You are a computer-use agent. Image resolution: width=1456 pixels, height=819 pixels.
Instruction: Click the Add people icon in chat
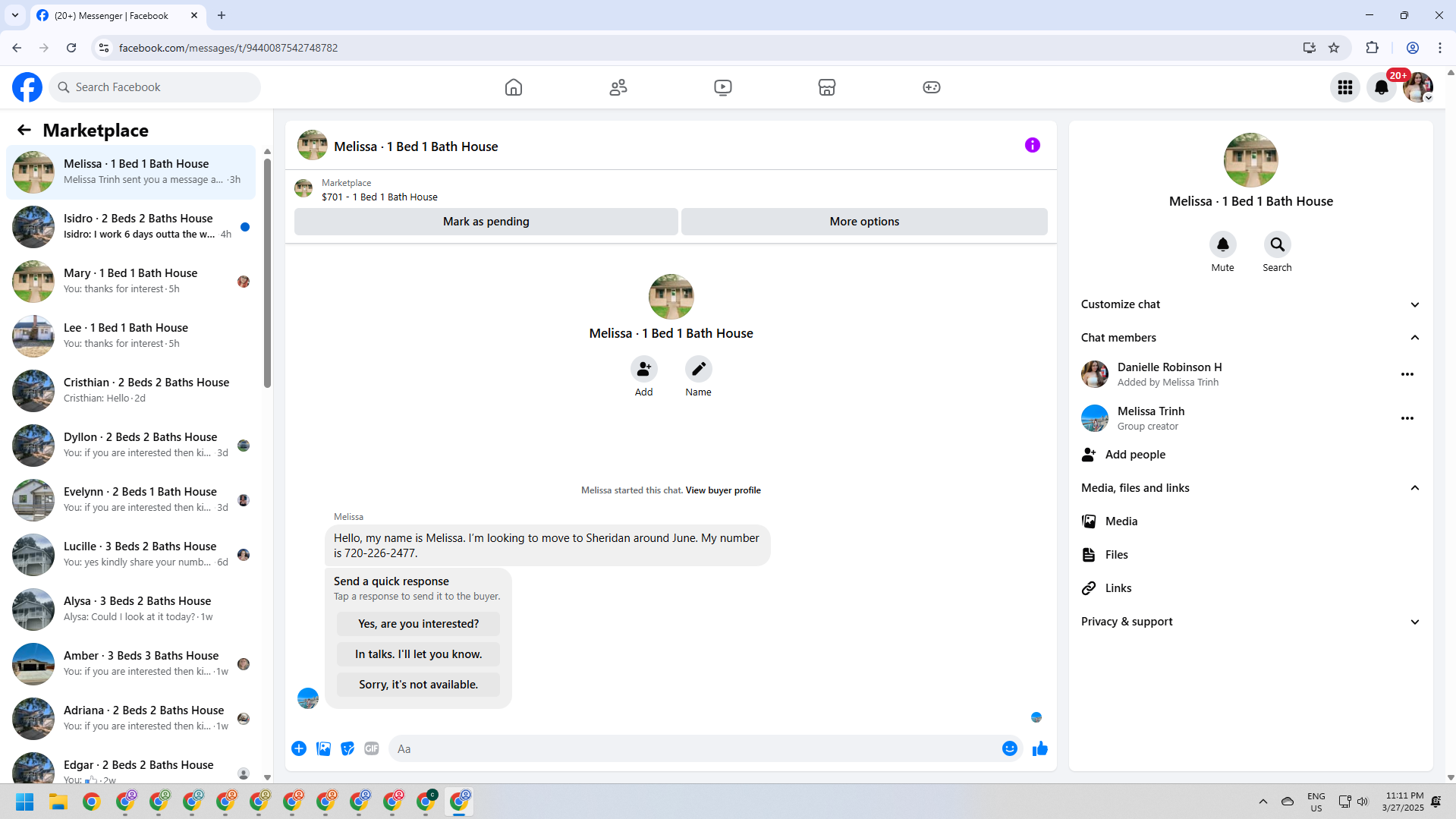(644, 369)
